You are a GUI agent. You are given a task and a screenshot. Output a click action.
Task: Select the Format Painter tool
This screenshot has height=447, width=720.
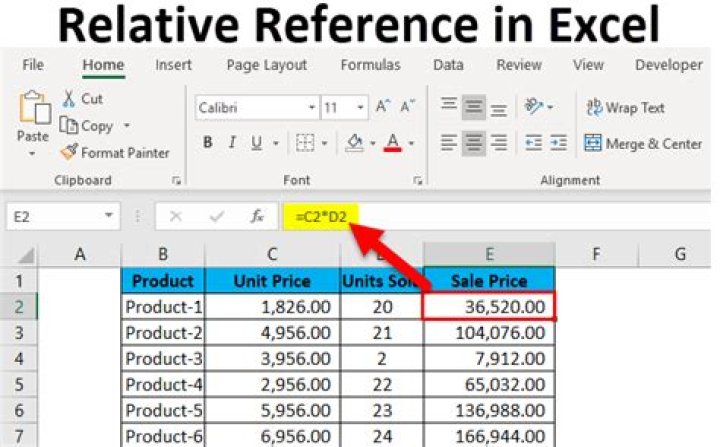coord(69,153)
